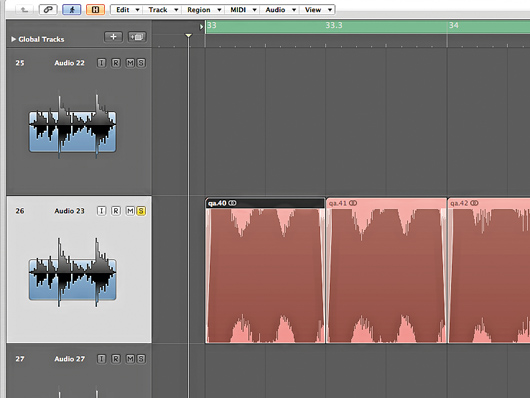Toggle input monitoring on Audio 23
Screen dimensions: 530x398
pos(101,211)
